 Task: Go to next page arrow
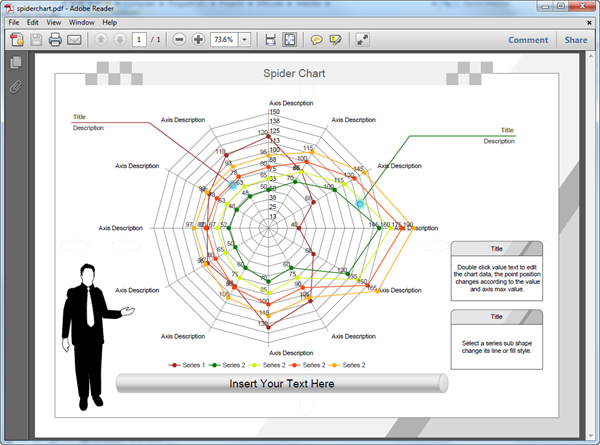[120, 39]
